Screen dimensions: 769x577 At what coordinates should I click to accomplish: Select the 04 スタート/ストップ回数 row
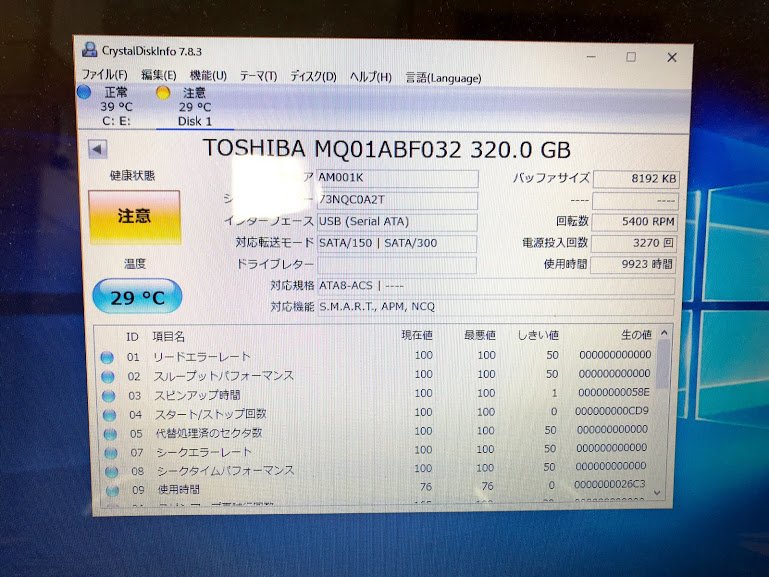pos(376,413)
